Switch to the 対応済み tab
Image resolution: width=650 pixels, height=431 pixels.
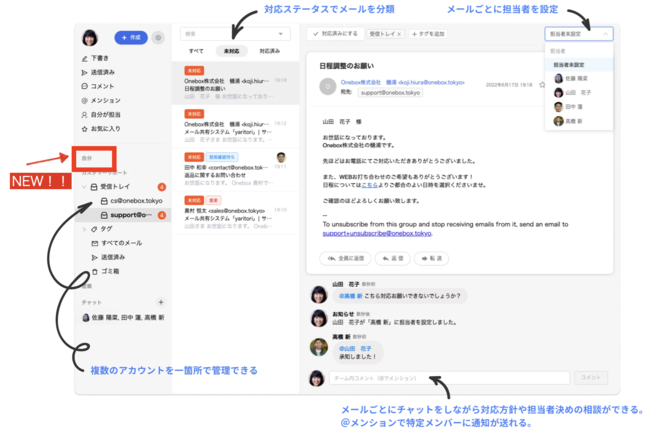[269, 50]
